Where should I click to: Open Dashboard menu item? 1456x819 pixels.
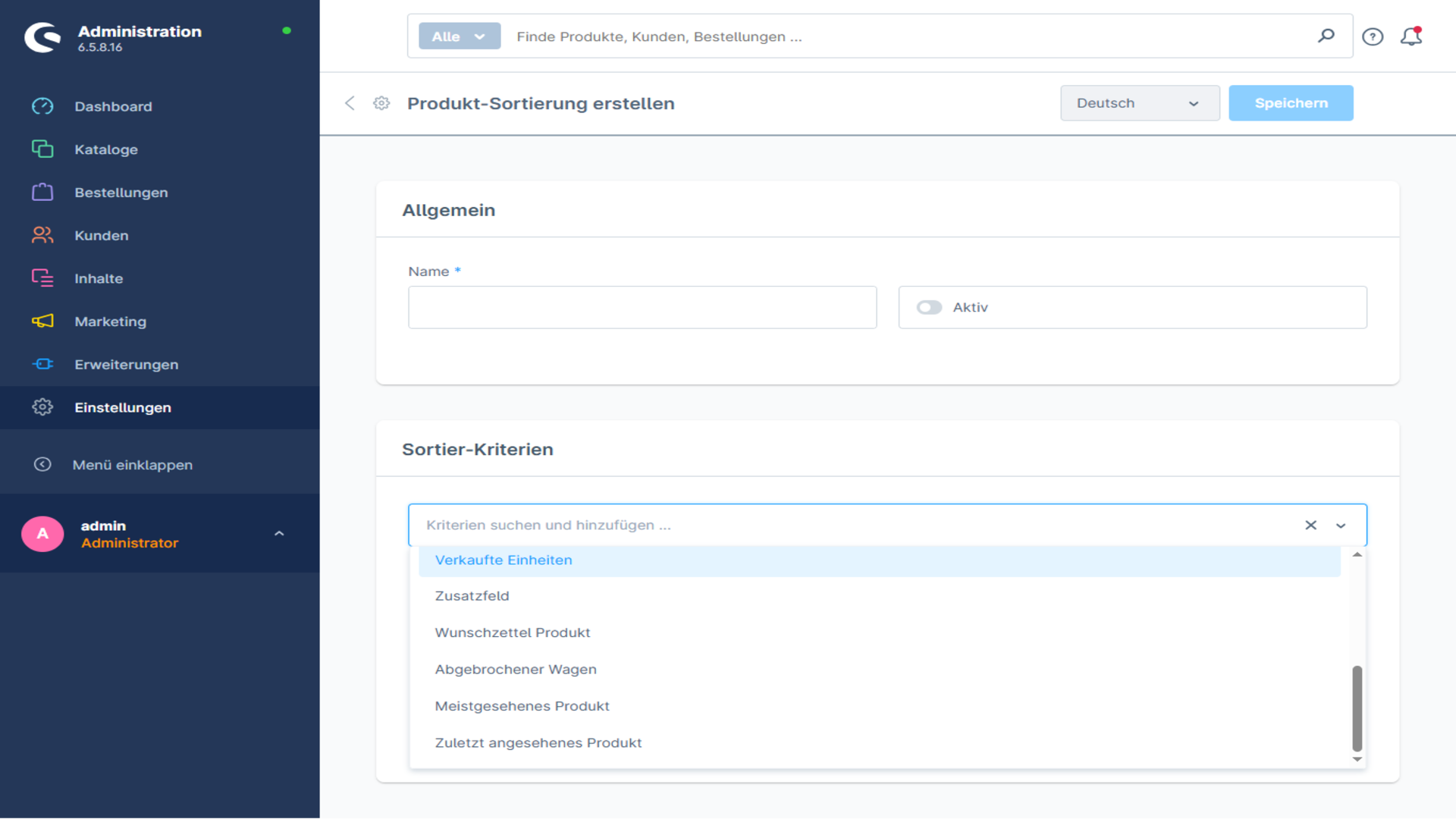pos(160,106)
